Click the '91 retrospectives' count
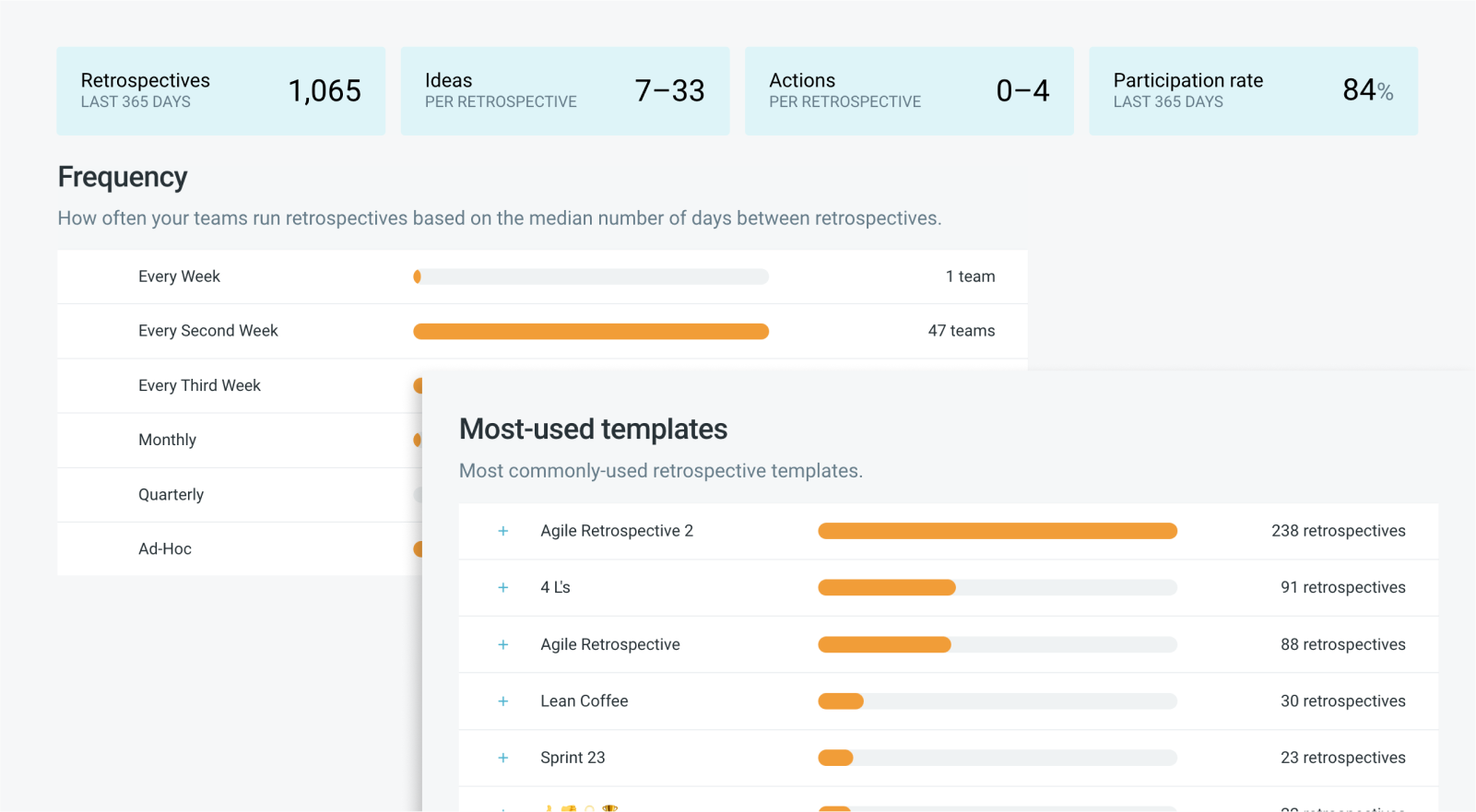The width and height of the screenshot is (1476, 812). pos(1343,587)
